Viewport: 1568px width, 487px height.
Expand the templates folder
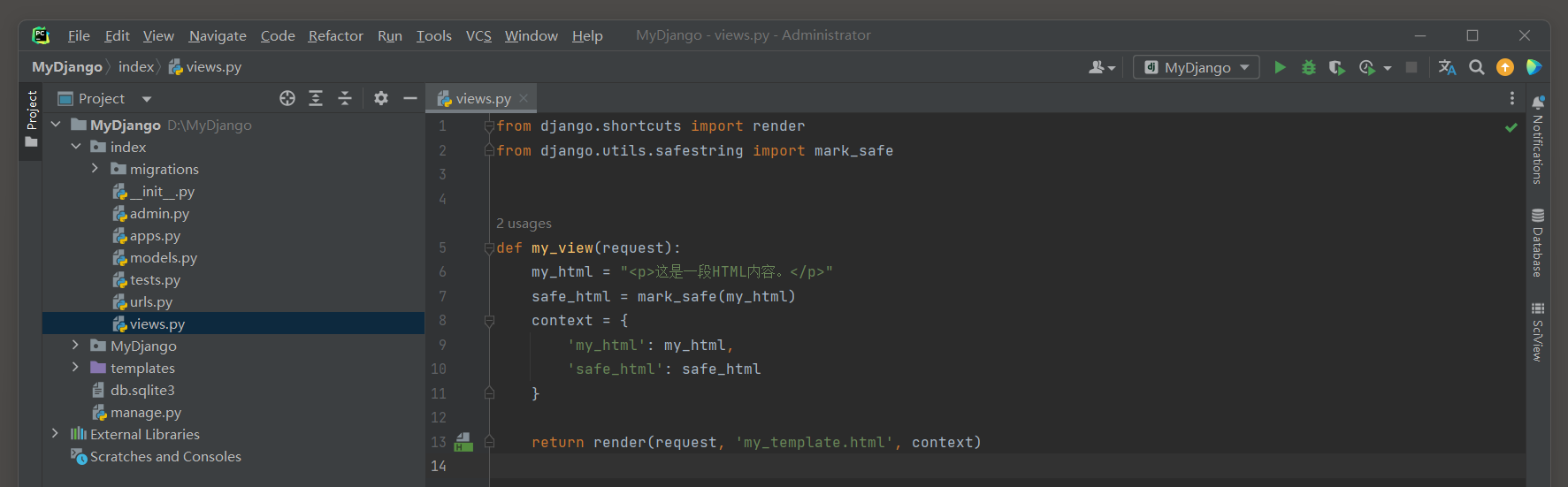[x=76, y=368]
